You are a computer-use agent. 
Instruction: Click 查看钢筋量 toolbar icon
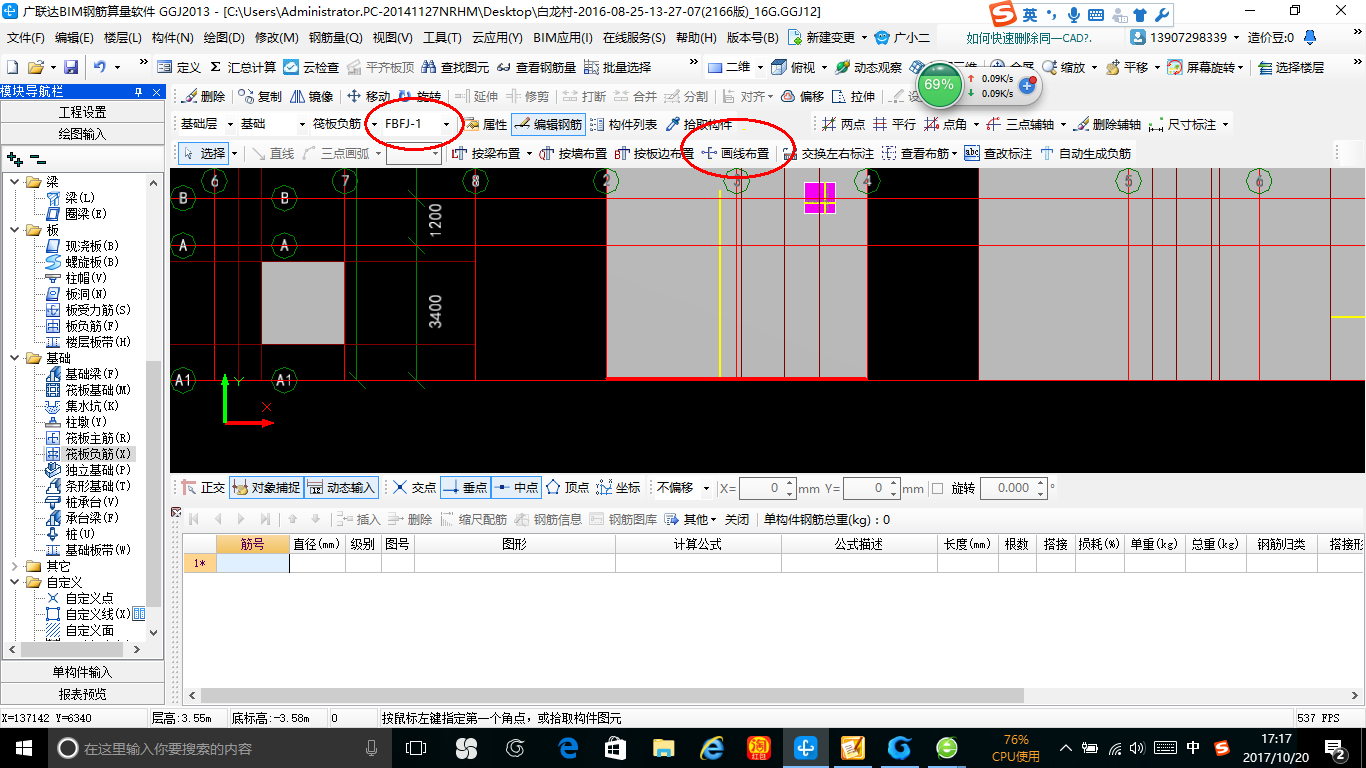click(x=537, y=67)
